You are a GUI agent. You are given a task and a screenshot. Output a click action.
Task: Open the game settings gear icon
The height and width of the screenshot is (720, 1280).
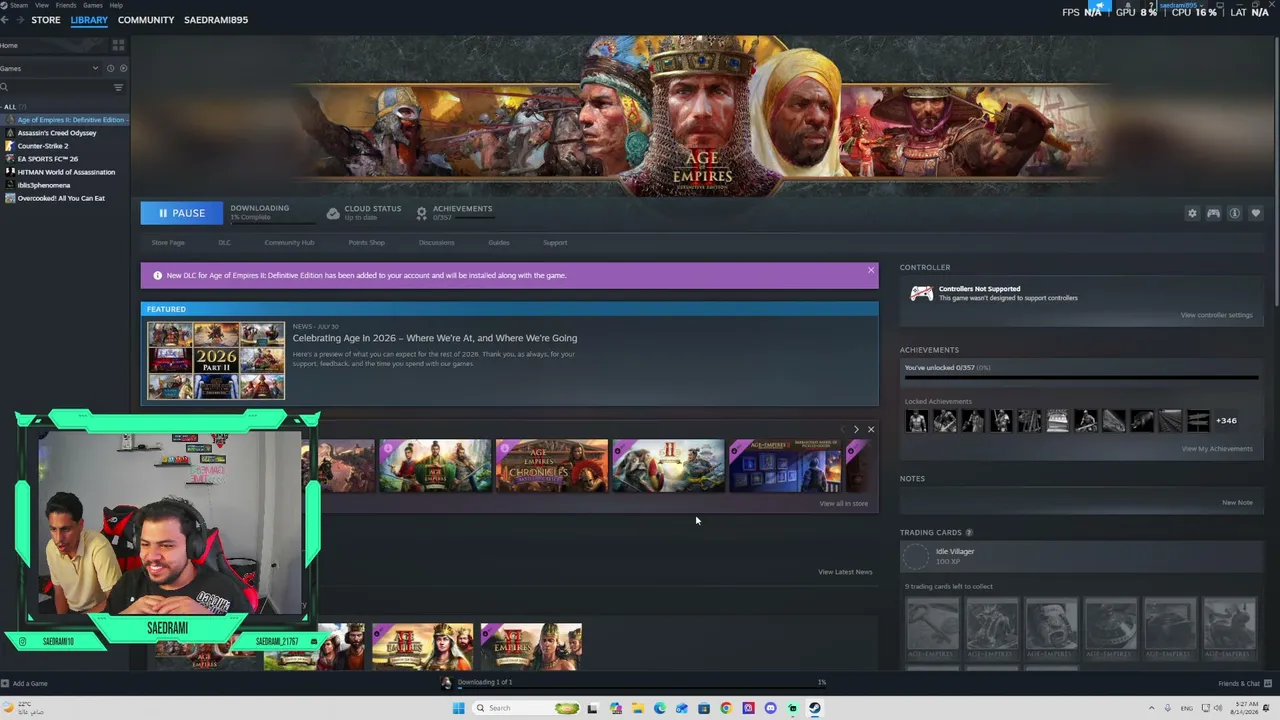1192,213
